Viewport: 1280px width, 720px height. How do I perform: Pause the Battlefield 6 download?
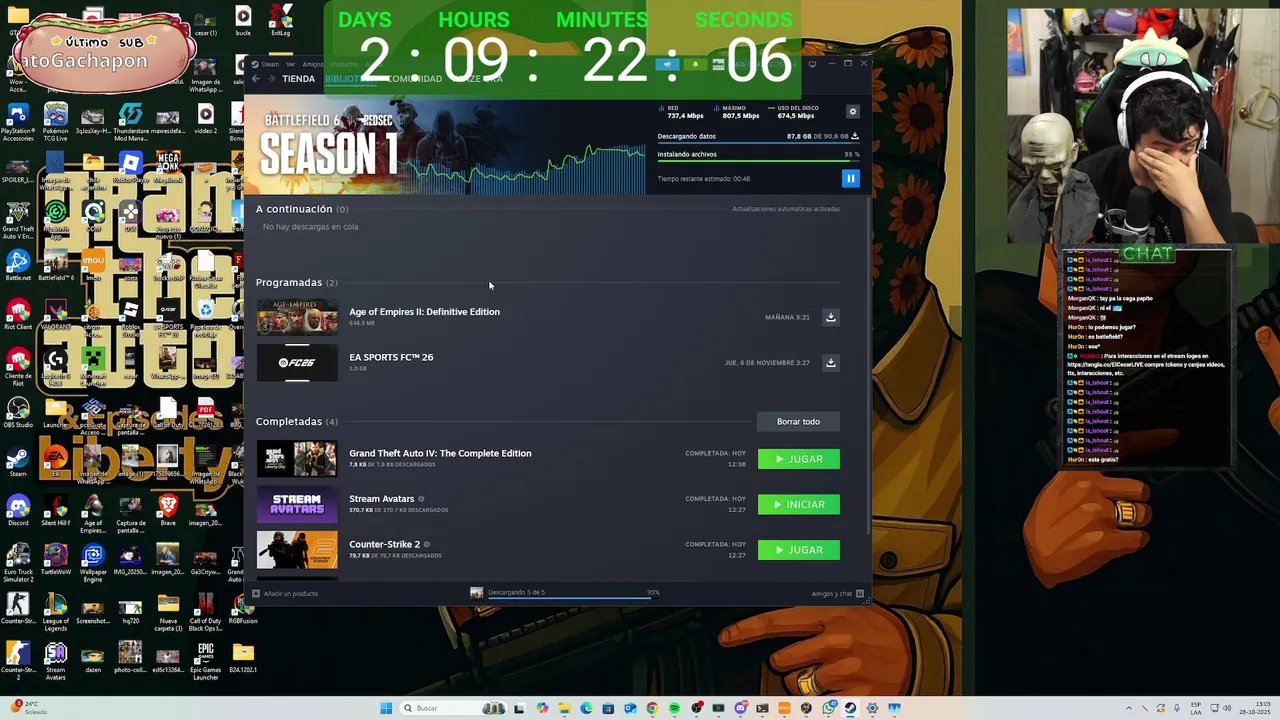850,178
